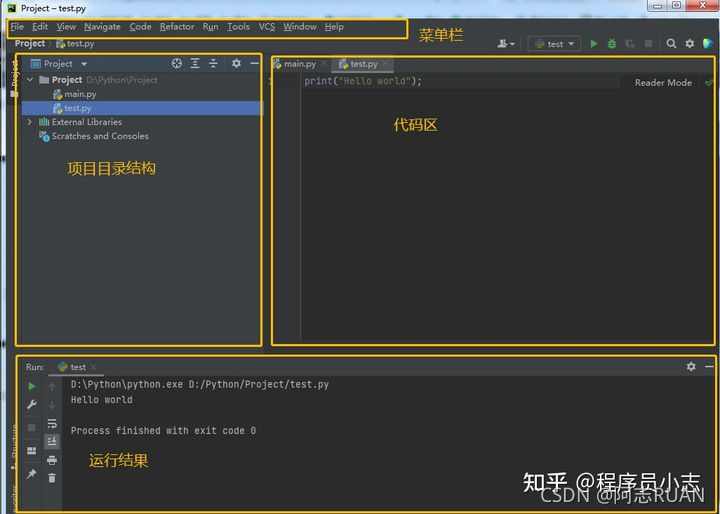Click 'Process finished with exit code 0' output
Screen dimensions: 720x514
(163, 431)
